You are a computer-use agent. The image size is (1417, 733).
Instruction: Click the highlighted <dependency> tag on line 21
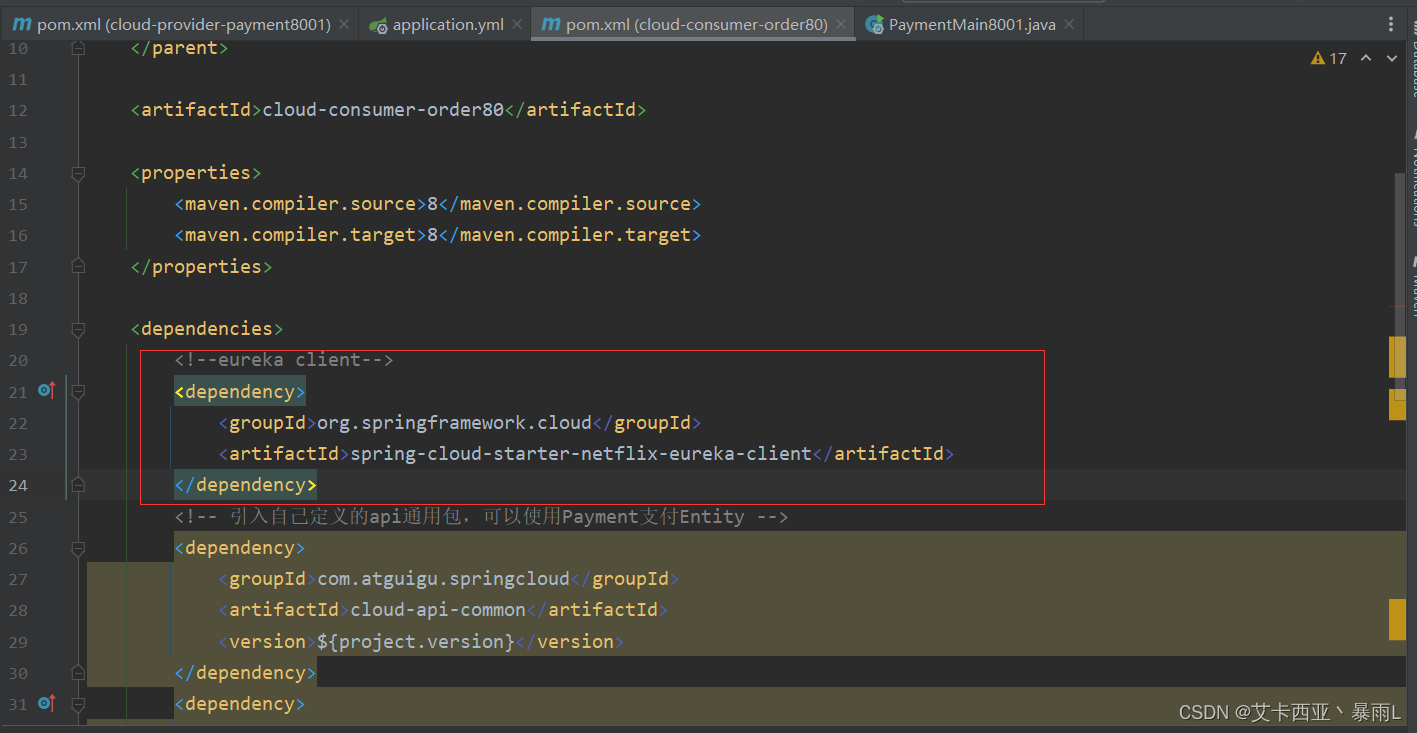click(x=240, y=392)
